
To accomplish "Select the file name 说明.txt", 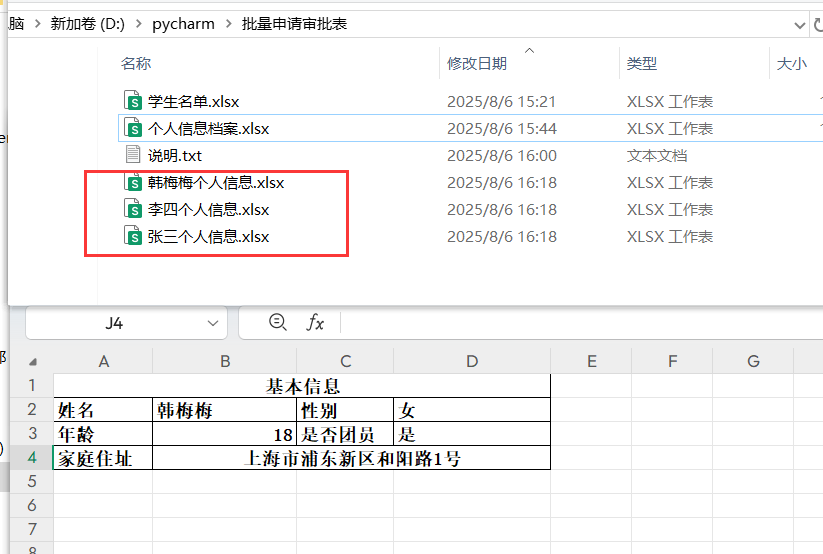I will click(175, 156).
